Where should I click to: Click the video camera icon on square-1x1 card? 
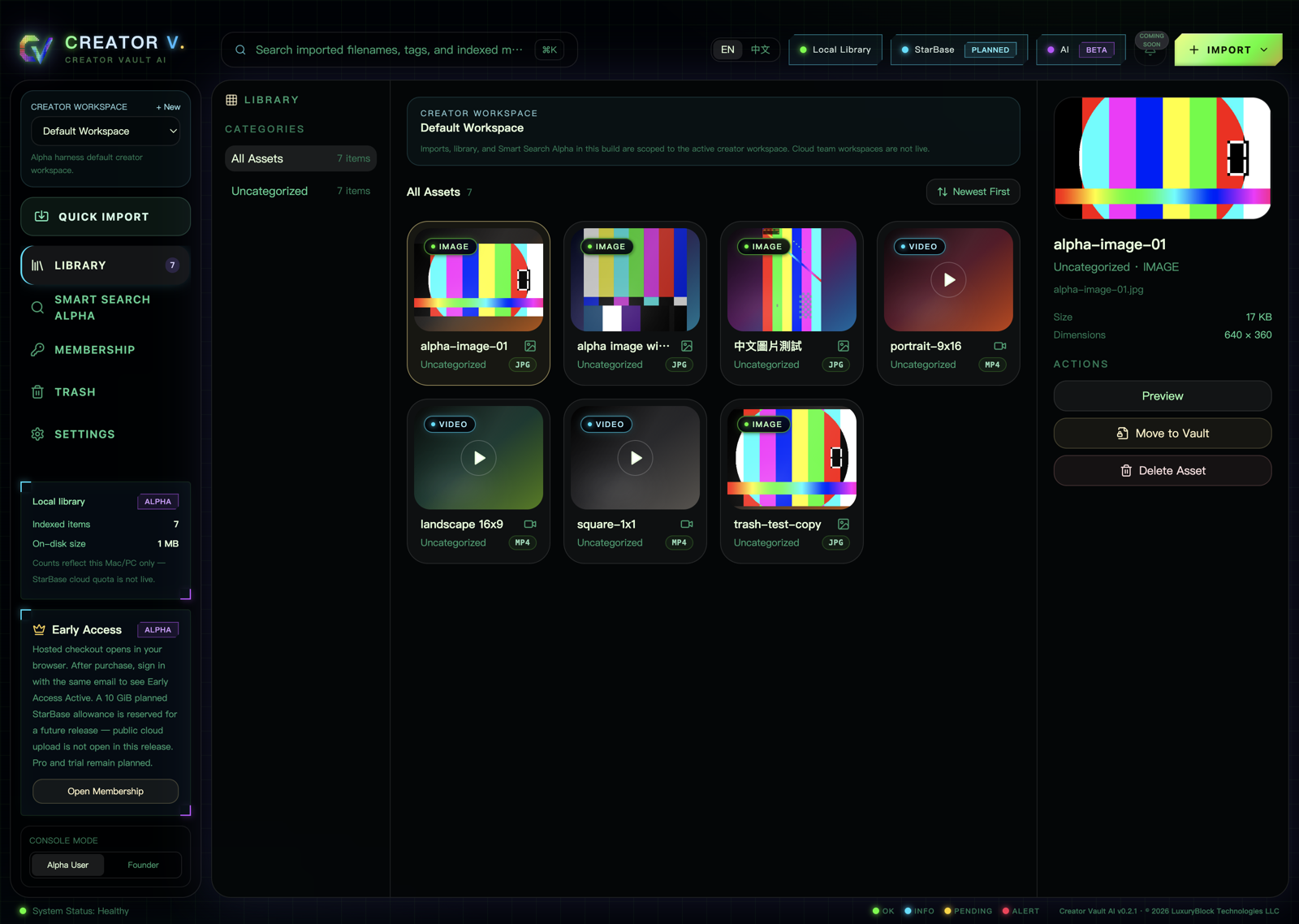[x=687, y=525]
